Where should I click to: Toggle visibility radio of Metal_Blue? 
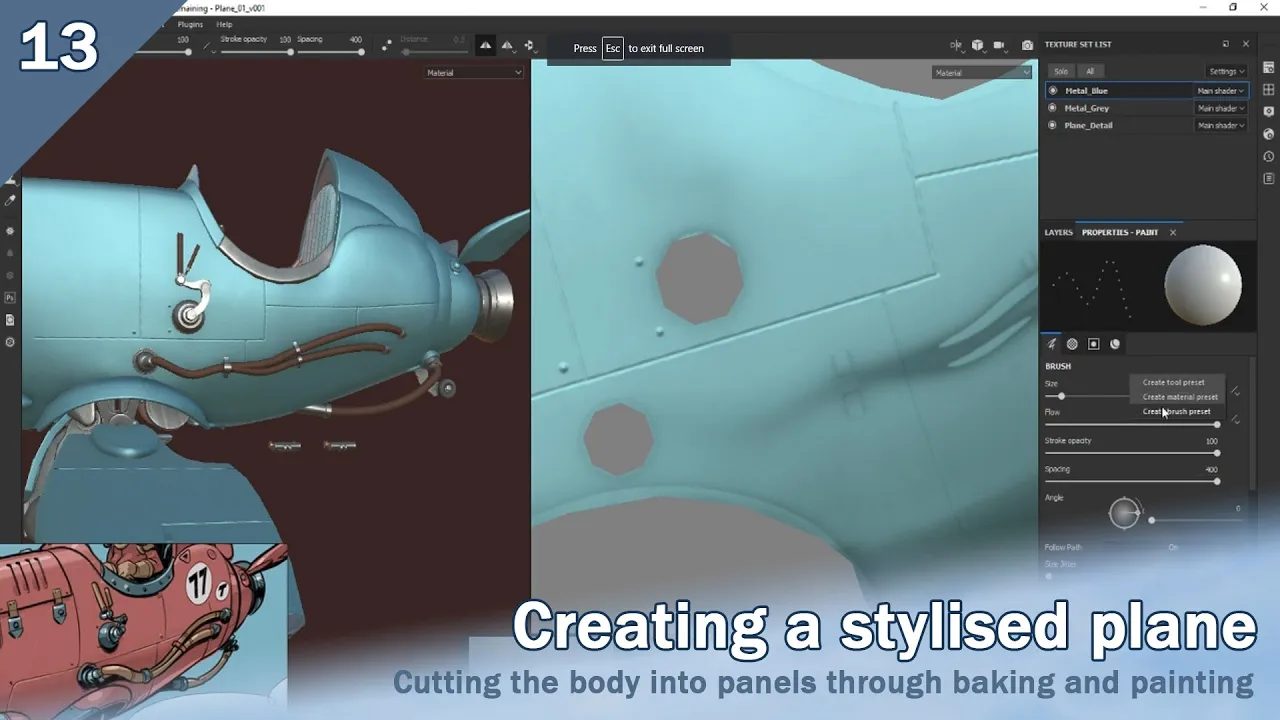point(1052,91)
